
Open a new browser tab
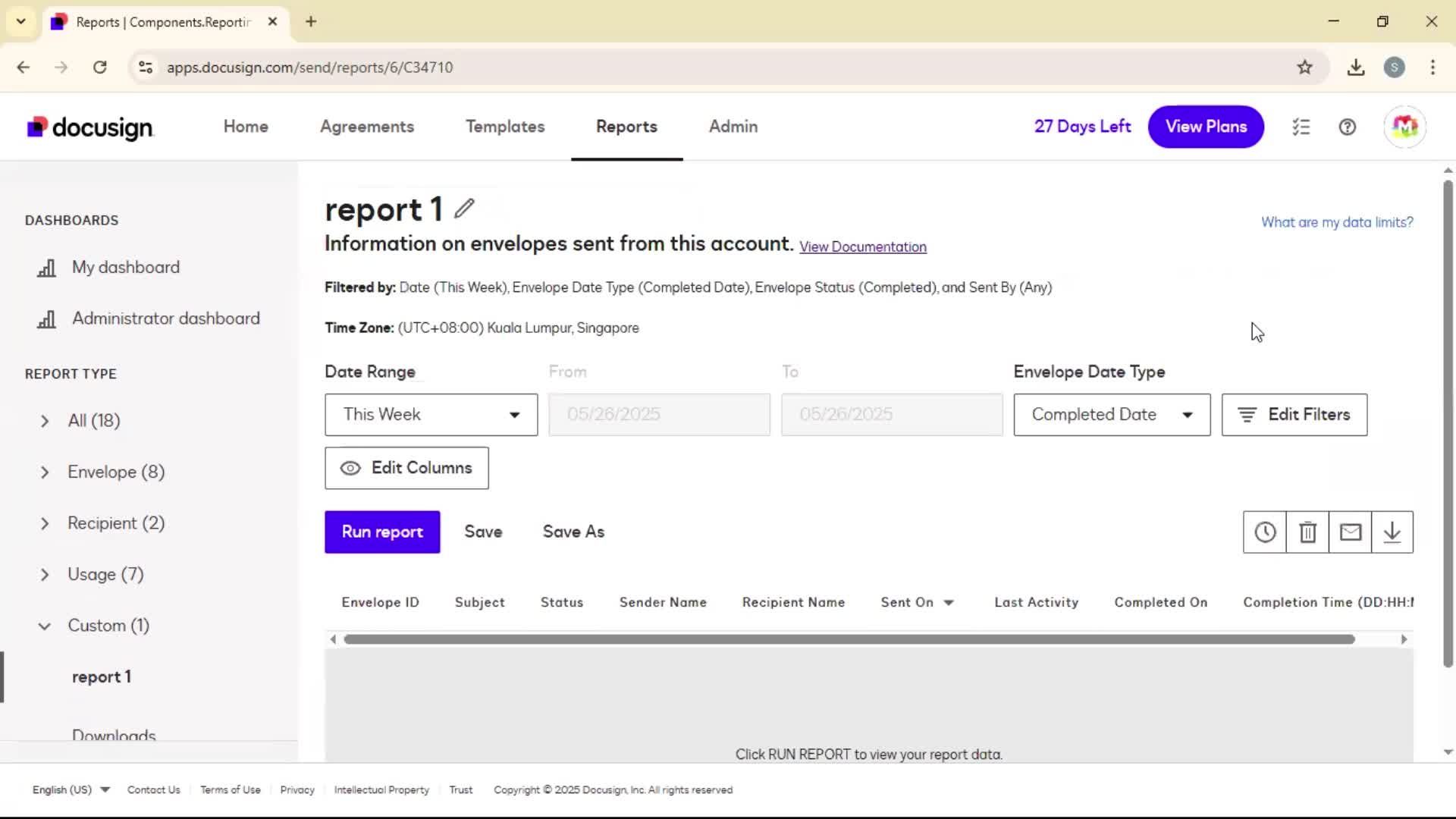pos(311,21)
